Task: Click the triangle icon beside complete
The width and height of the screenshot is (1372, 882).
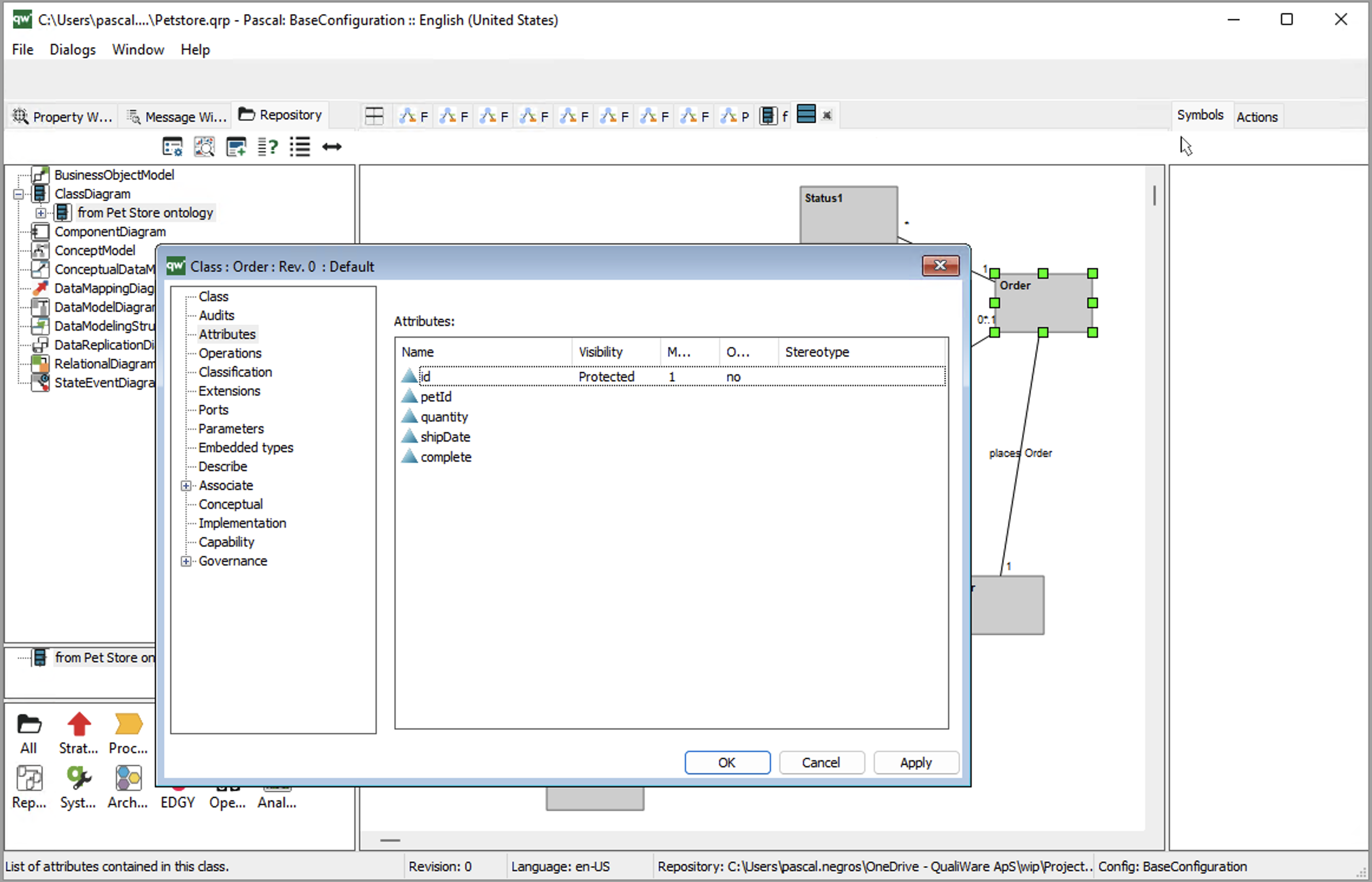Action: tap(409, 457)
